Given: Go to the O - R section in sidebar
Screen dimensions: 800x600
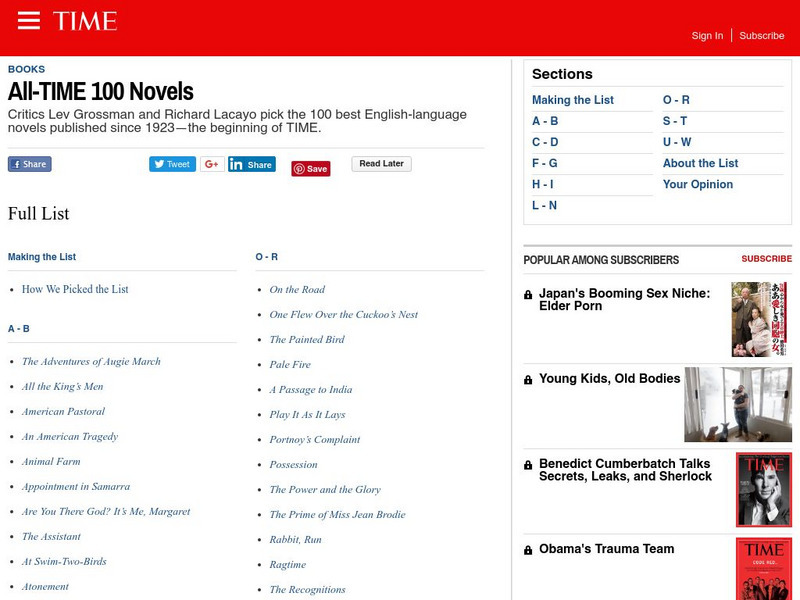Looking at the screenshot, I should [676, 100].
